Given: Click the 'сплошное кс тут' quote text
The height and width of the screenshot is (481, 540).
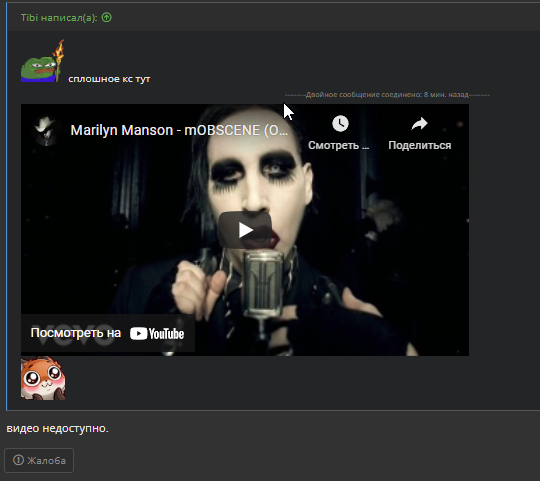Looking at the screenshot, I should 109,79.
